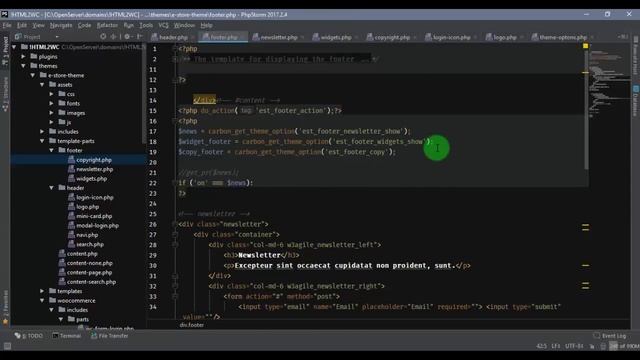Collapse the e-store-theme folder
The image size is (640, 360).
click(33, 76)
